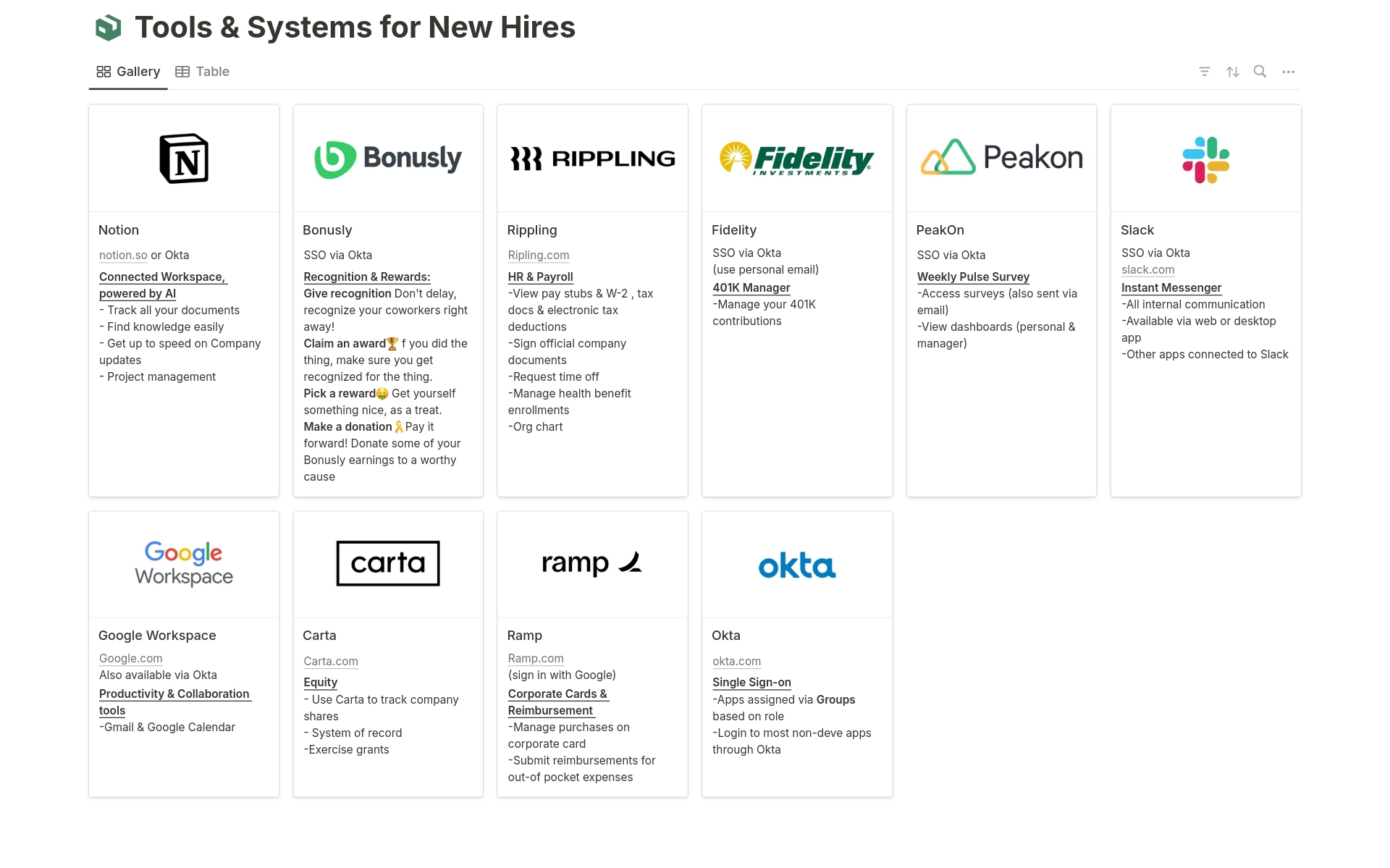Click the filter icon in the toolbar
Viewport: 1390px width, 868px height.
[x=1204, y=72]
